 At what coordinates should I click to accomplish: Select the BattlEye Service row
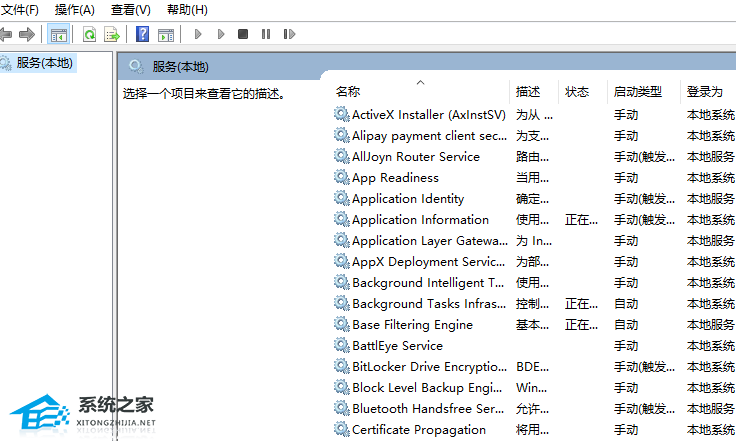click(x=396, y=346)
